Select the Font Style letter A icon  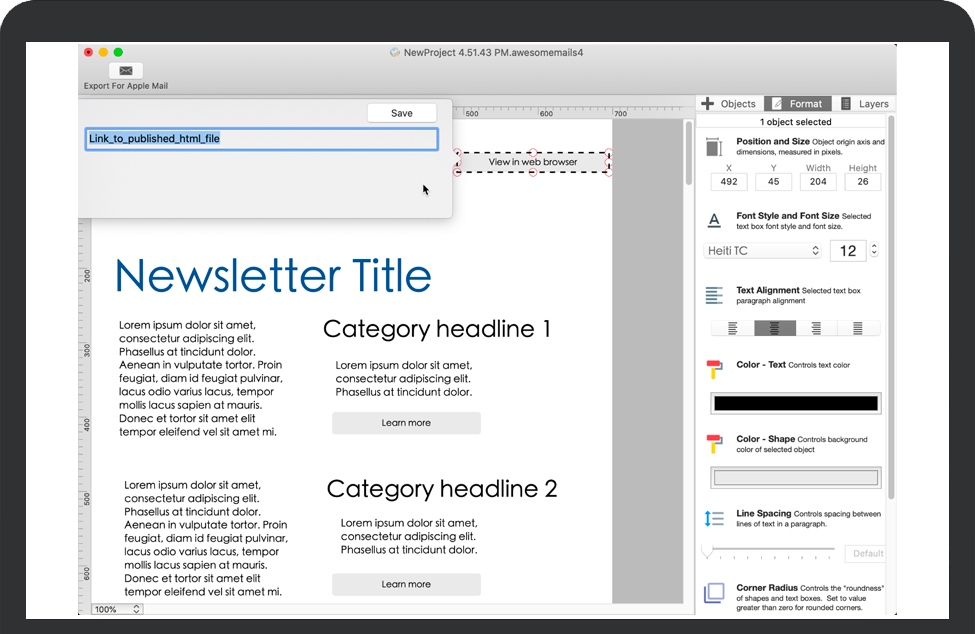(713, 221)
